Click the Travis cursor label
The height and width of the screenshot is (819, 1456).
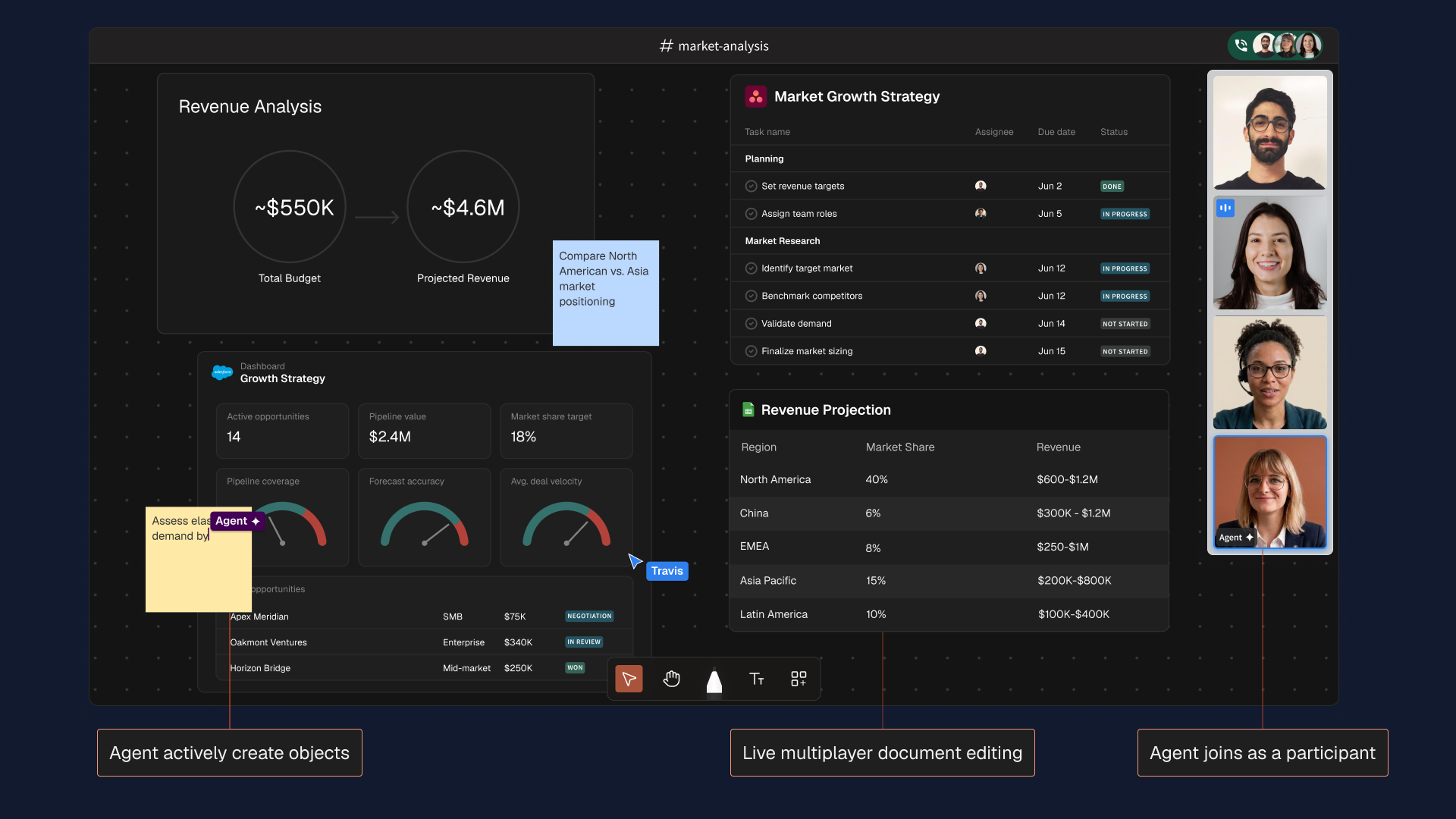pos(667,571)
